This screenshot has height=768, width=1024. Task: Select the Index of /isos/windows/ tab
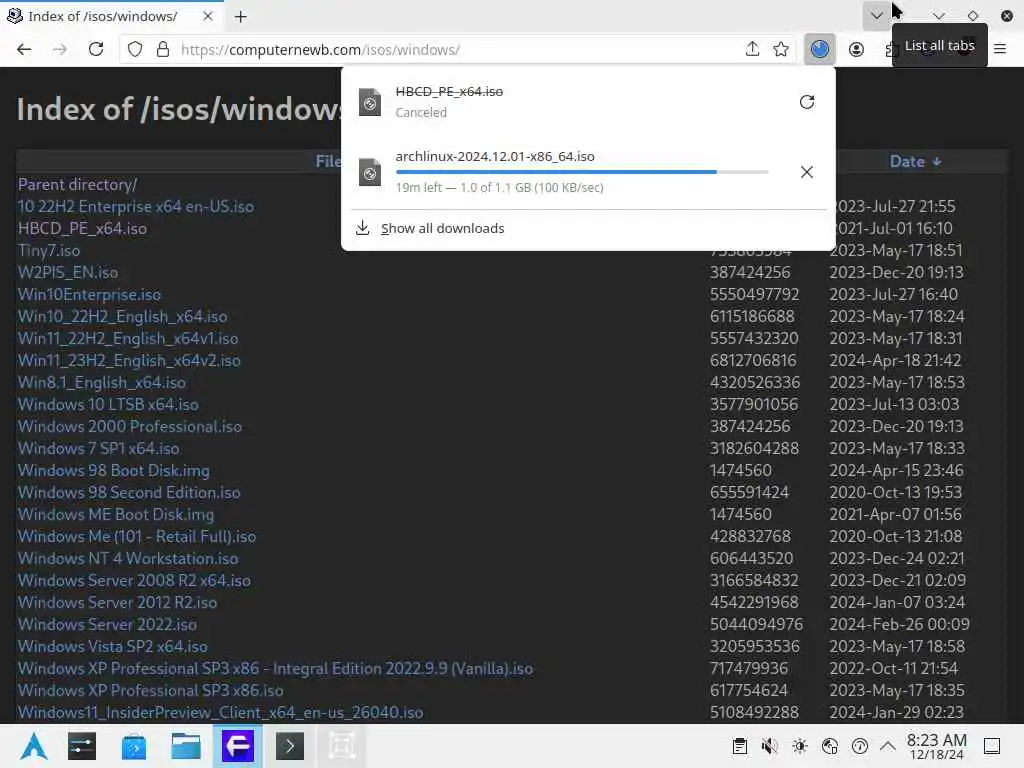pos(111,16)
